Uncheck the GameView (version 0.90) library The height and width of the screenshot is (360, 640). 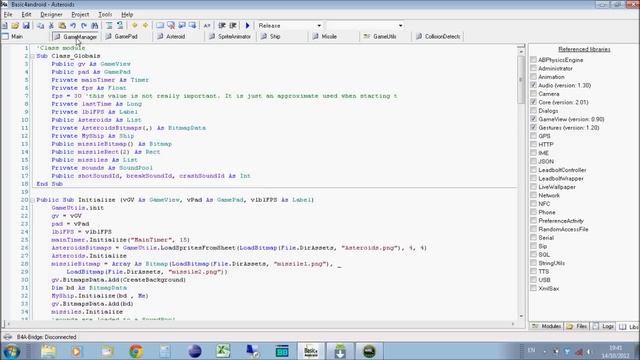point(533,119)
